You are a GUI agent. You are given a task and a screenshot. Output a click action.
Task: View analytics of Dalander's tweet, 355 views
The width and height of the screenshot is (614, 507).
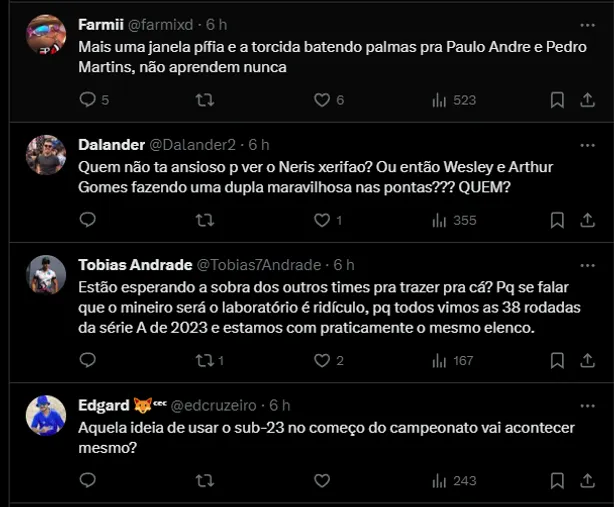pos(454,220)
